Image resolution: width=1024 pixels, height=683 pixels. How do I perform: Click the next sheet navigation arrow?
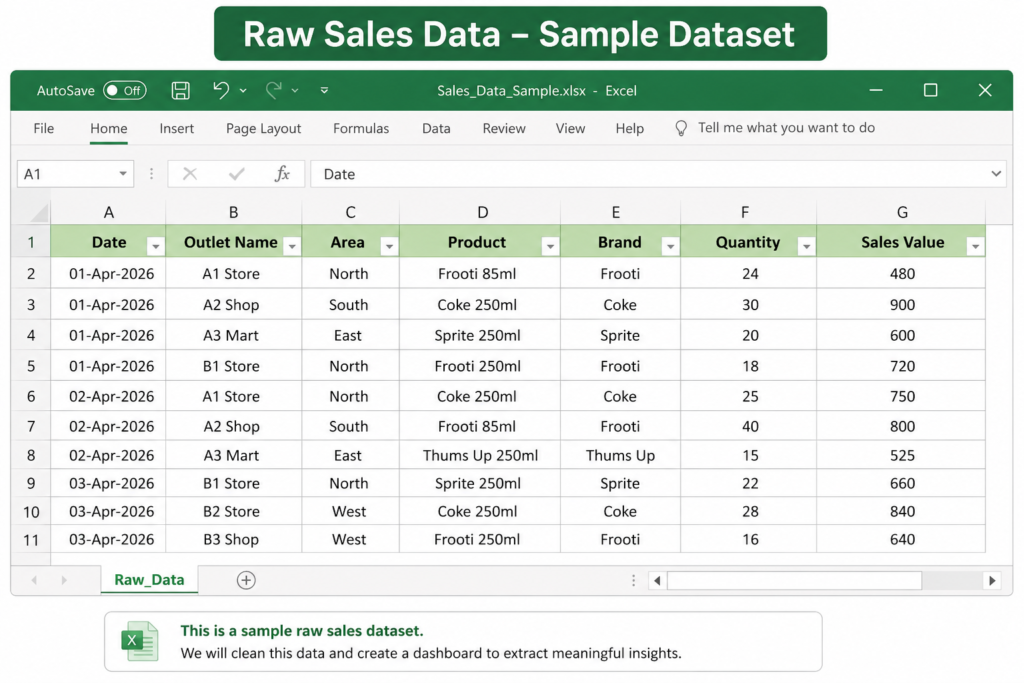64,580
